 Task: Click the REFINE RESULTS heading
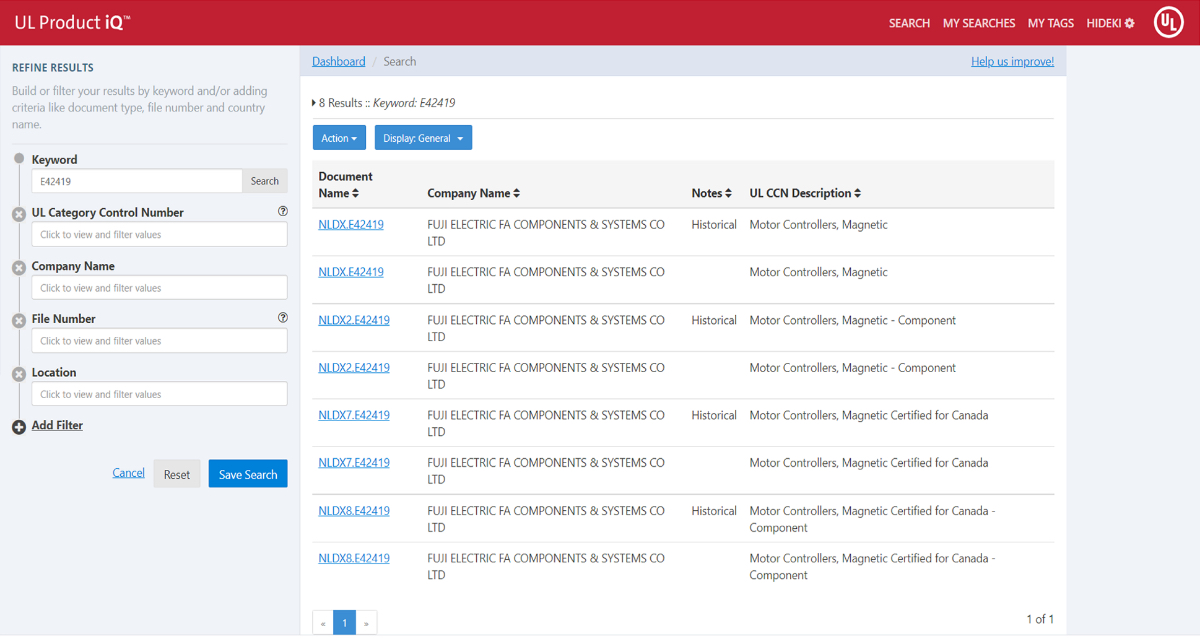coord(53,68)
